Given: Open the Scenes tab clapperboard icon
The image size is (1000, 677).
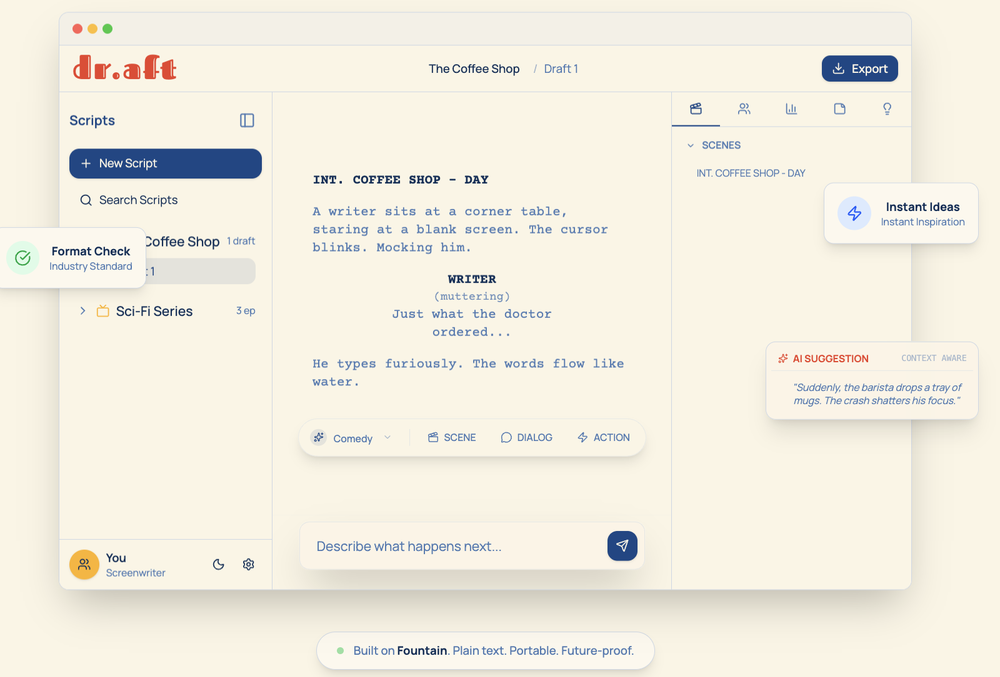Looking at the screenshot, I should point(696,109).
